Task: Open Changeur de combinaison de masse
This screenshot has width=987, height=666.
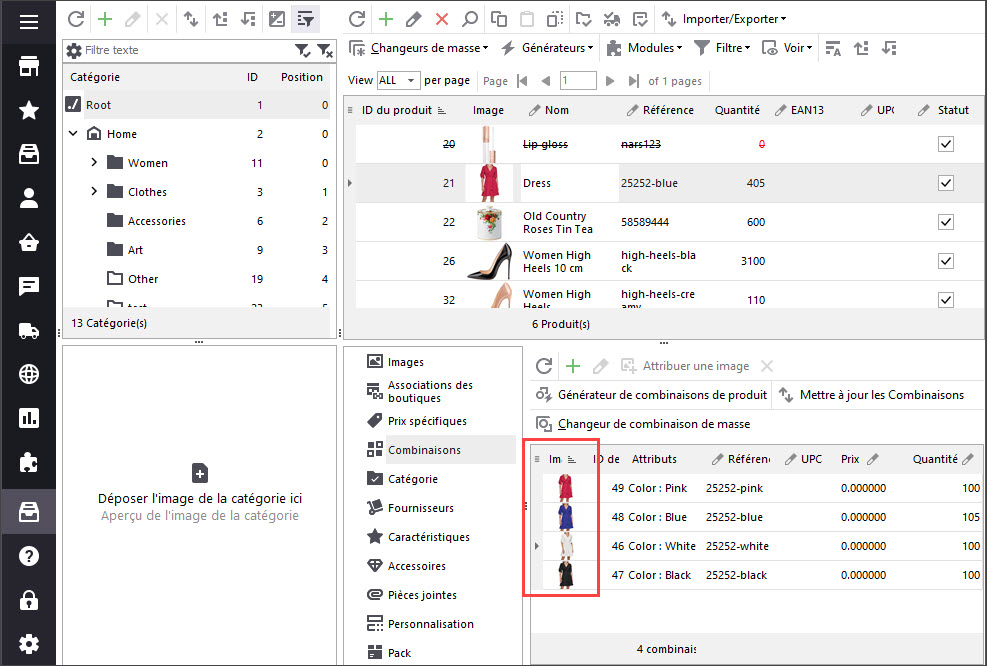Action: click(x=643, y=424)
